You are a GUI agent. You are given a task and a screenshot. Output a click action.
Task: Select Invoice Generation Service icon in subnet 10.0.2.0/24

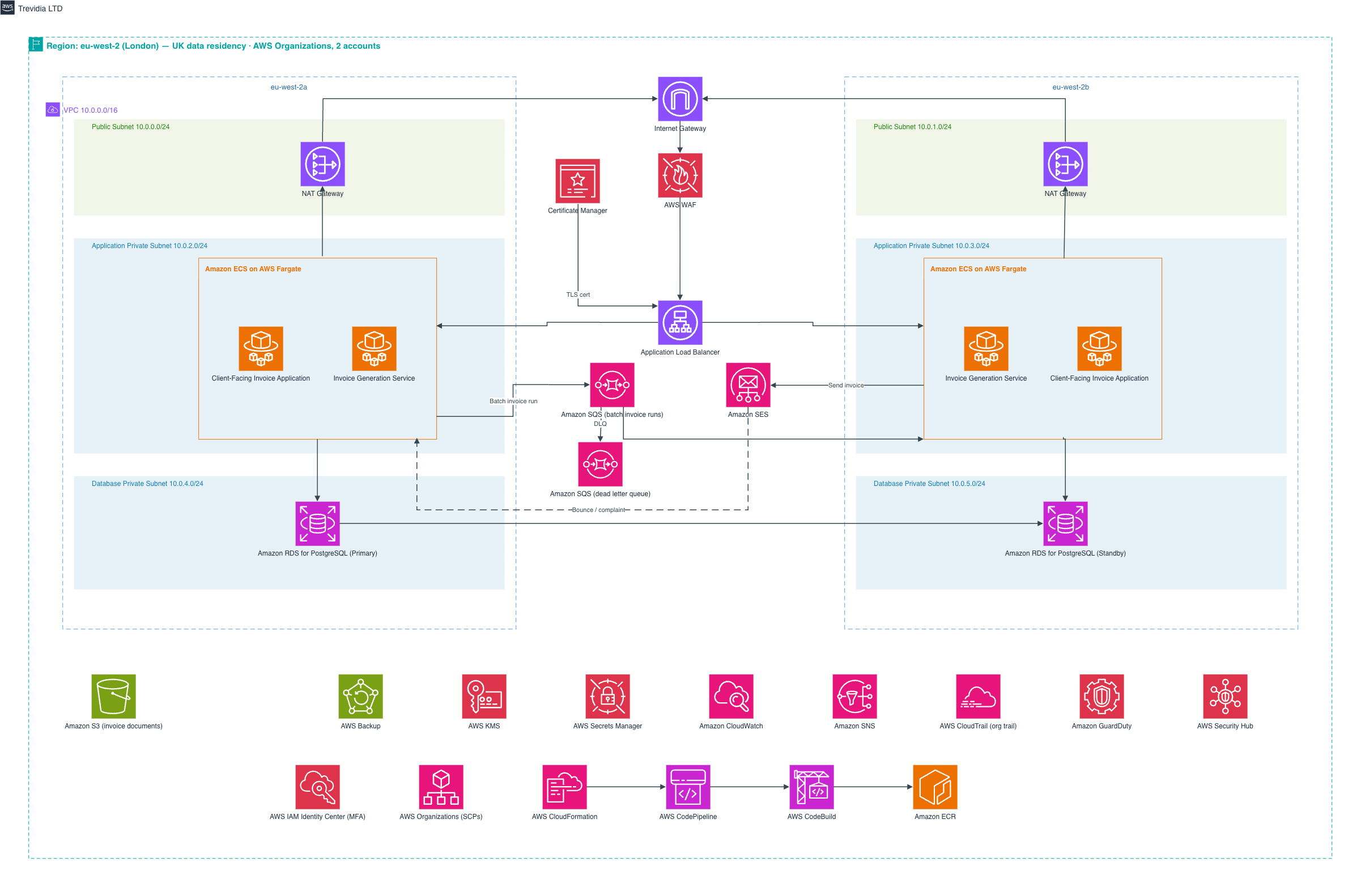coord(374,348)
